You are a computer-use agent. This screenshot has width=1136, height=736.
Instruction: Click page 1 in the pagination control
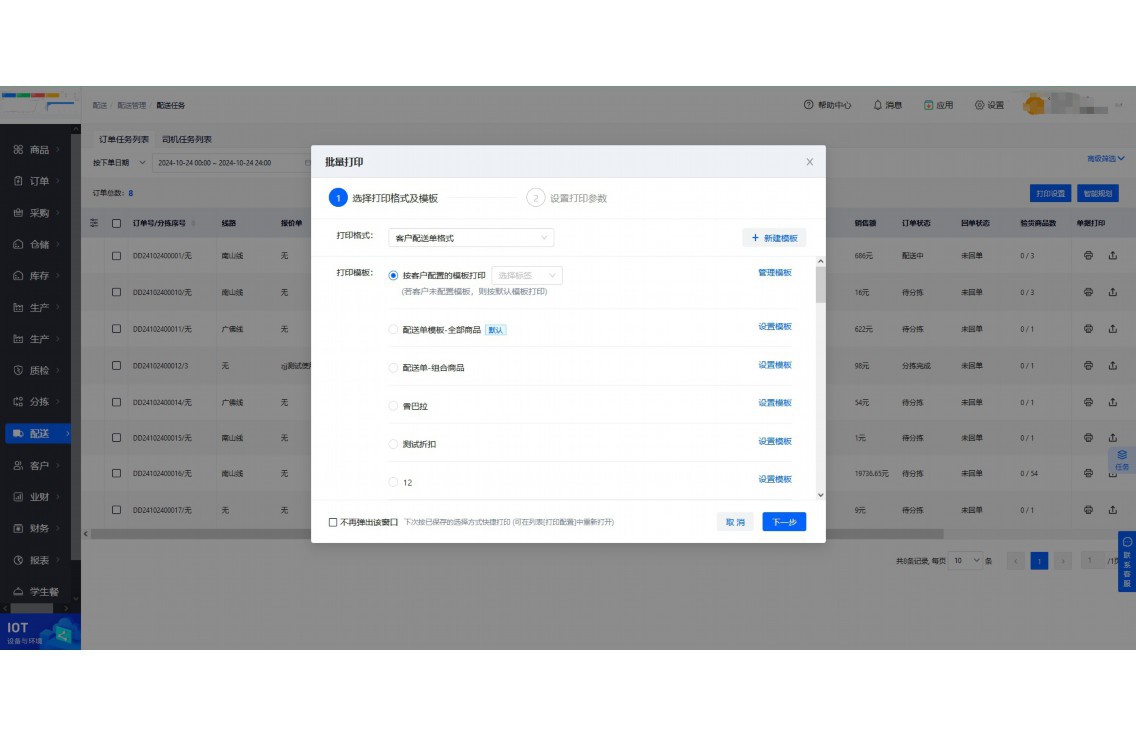pyautogui.click(x=1041, y=561)
